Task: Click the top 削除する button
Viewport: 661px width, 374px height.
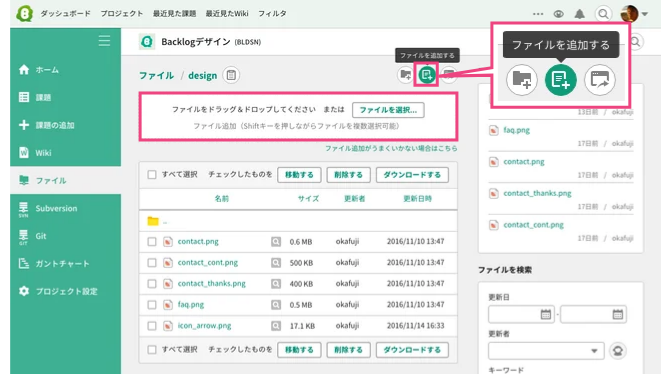Action: point(348,175)
